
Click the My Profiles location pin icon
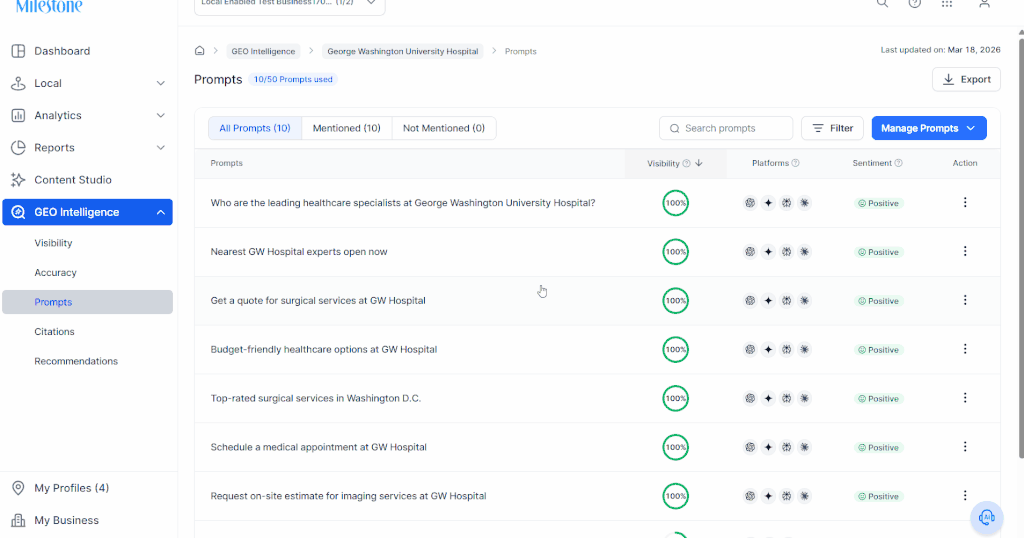(18, 488)
